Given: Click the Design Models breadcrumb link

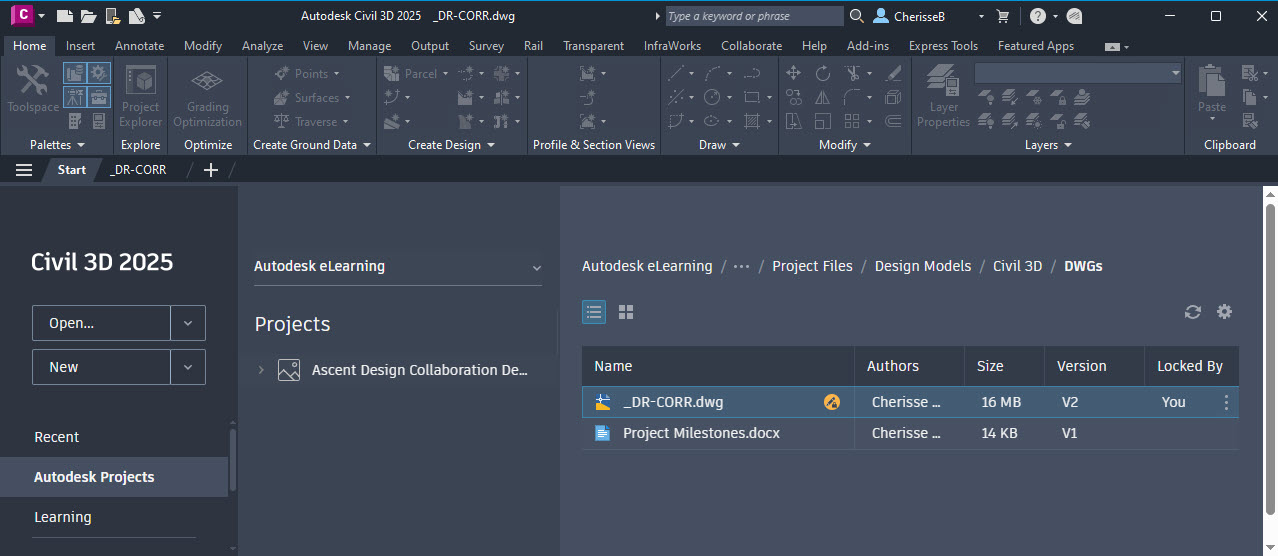Looking at the screenshot, I should click(x=923, y=266).
